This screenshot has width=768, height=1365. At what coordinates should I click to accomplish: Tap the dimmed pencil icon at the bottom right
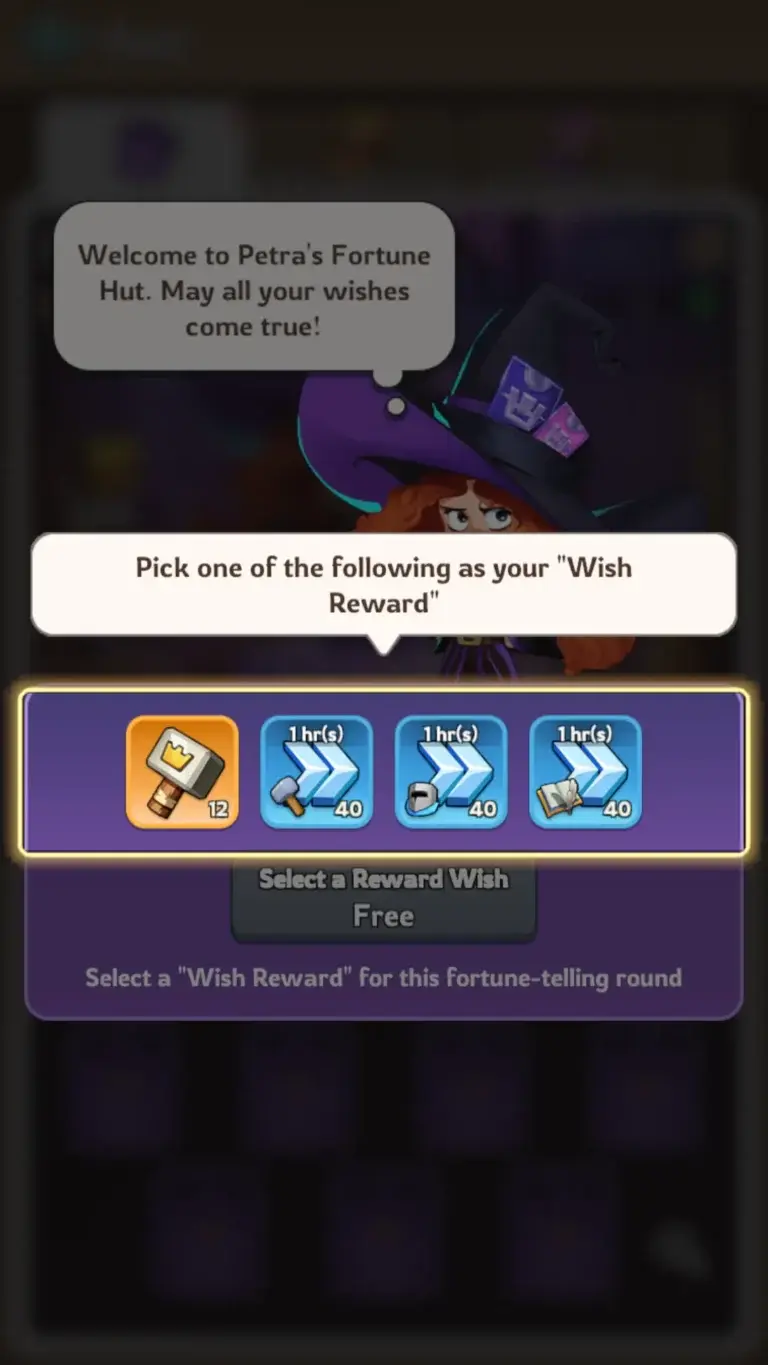(x=682, y=1250)
